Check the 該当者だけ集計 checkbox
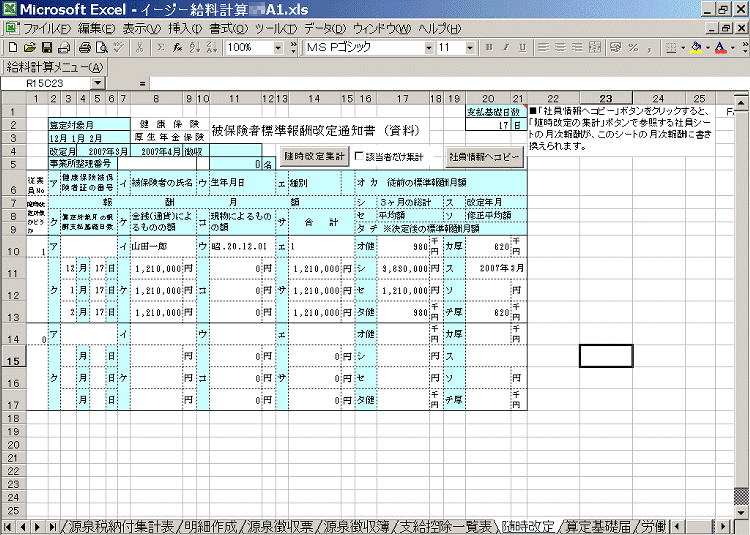The image size is (750, 535). (361, 156)
